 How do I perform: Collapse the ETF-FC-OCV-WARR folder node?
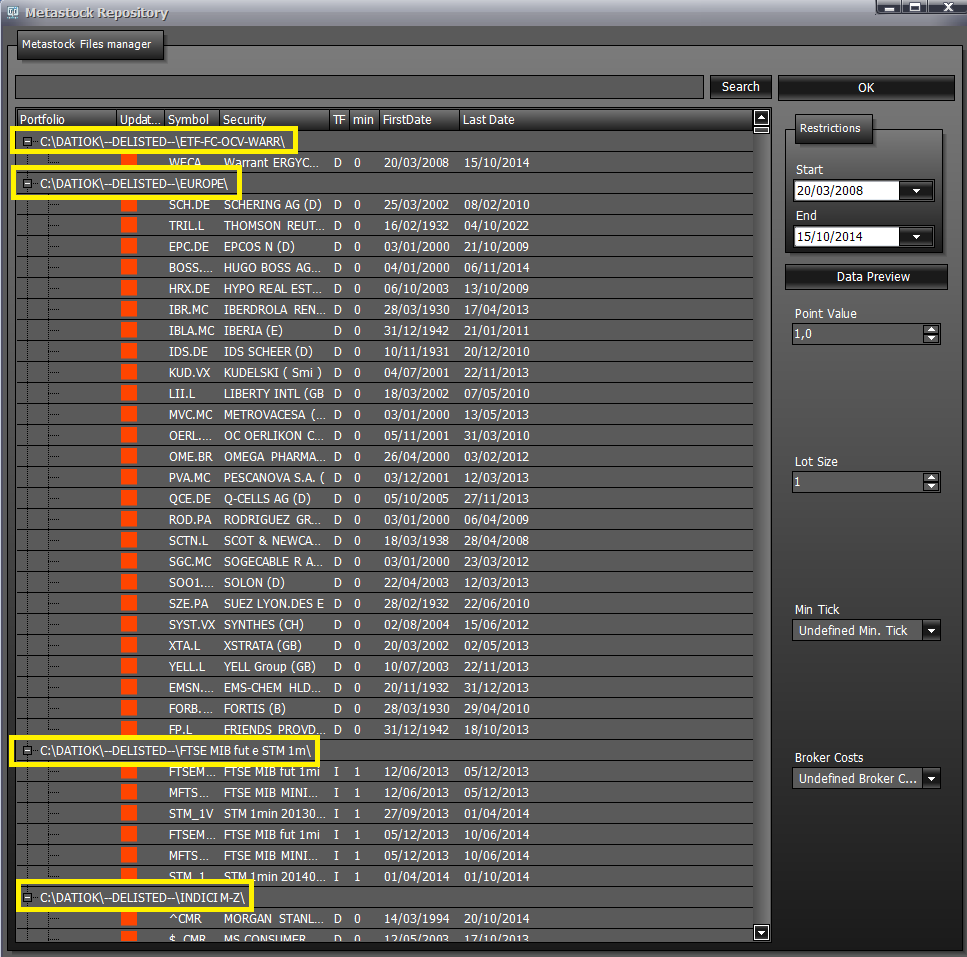coord(27,142)
